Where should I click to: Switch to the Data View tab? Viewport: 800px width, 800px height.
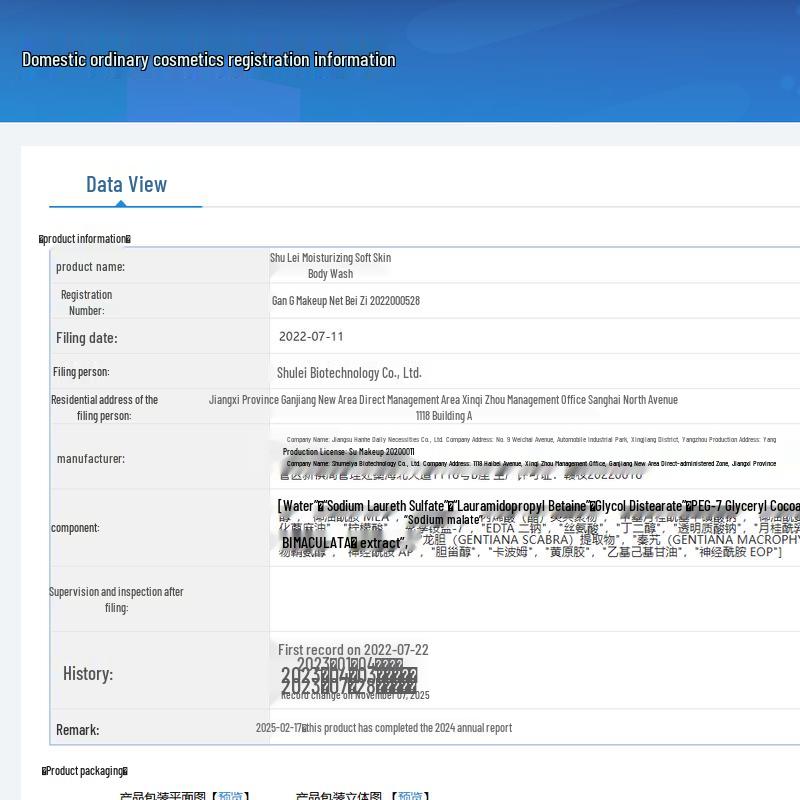tap(126, 184)
